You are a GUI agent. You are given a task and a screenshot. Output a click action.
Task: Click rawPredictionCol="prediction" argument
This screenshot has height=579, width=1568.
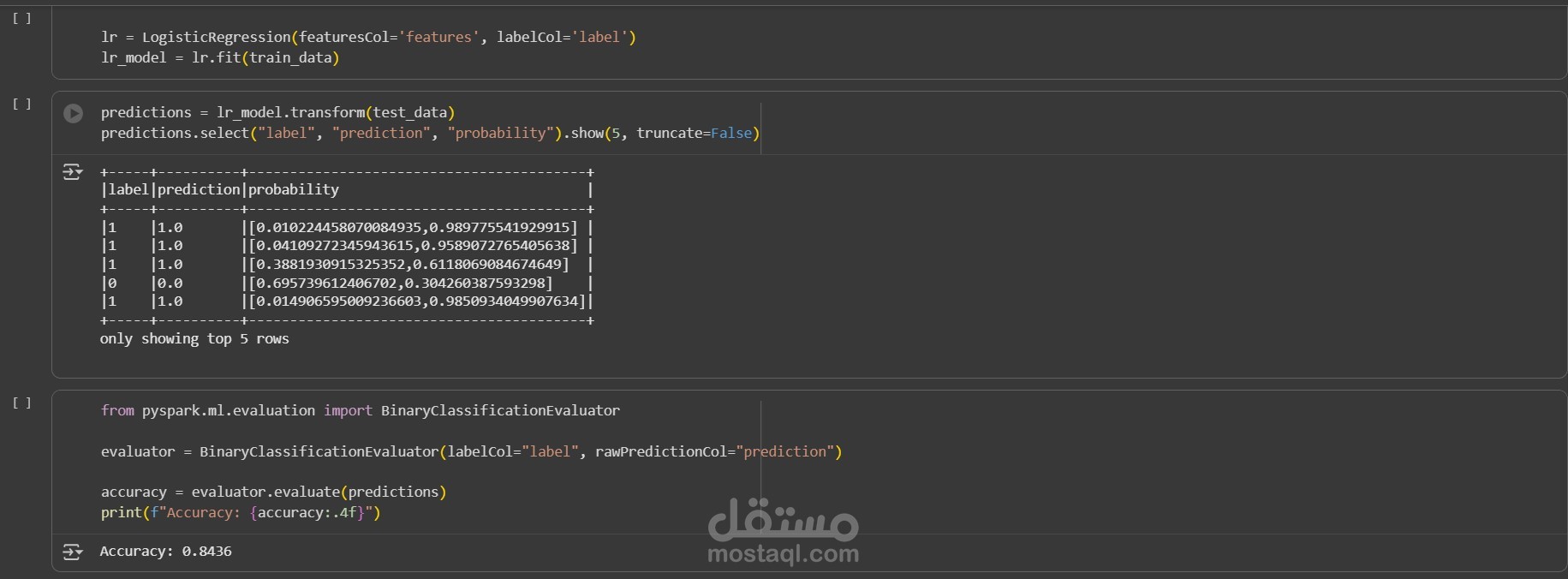point(715,451)
